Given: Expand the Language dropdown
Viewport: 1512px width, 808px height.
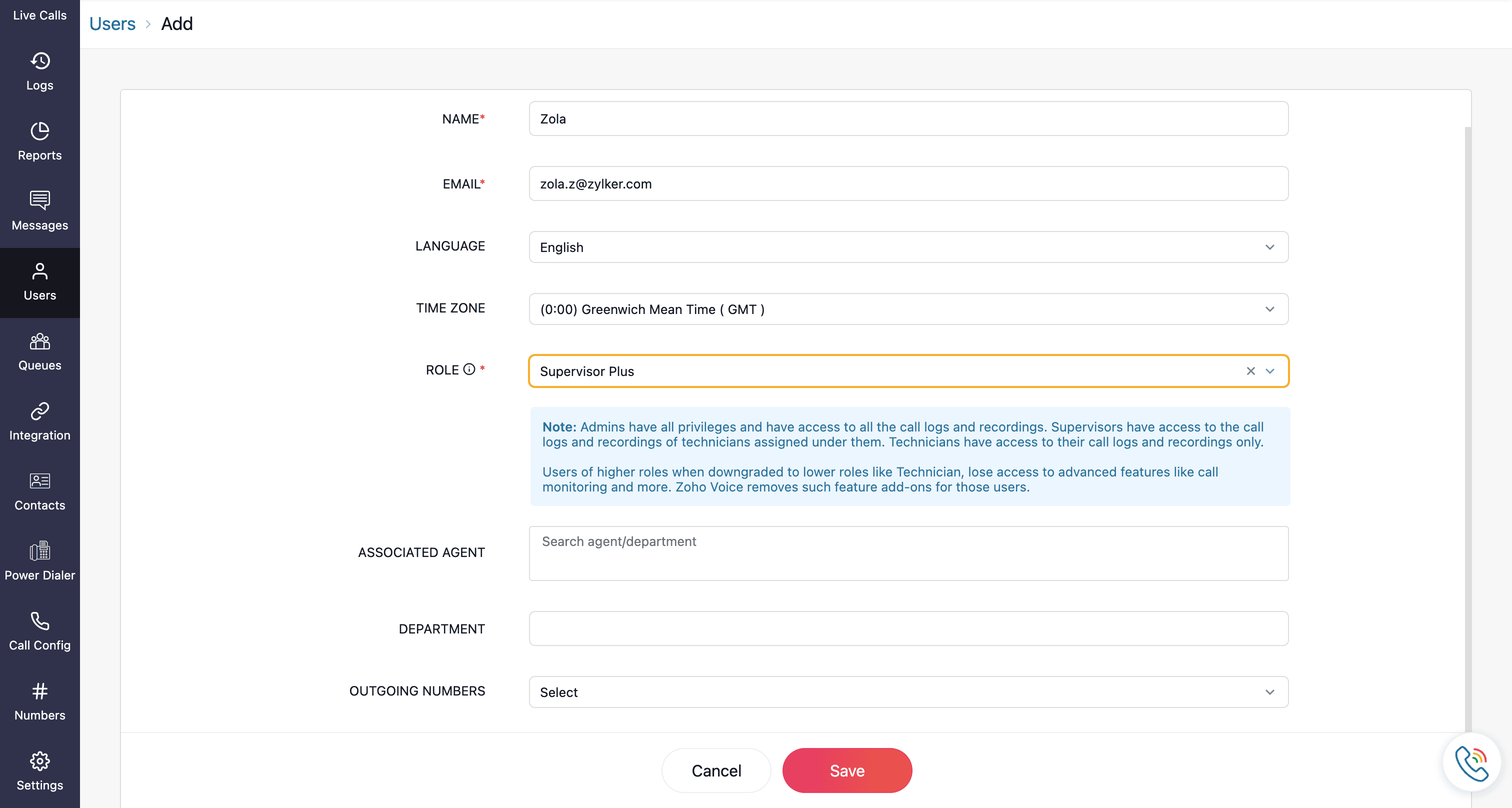Looking at the screenshot, I should (1269, 247).
